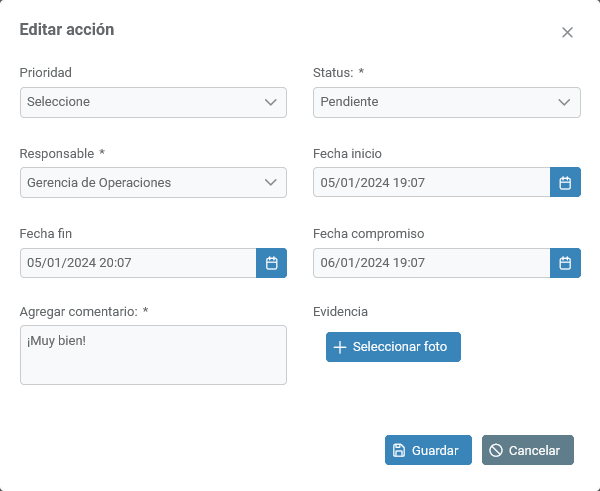This screenshot has height=491, width=600.
Task: Click the chevron arrow of the Prioridad field
Action: coord(271,102)
